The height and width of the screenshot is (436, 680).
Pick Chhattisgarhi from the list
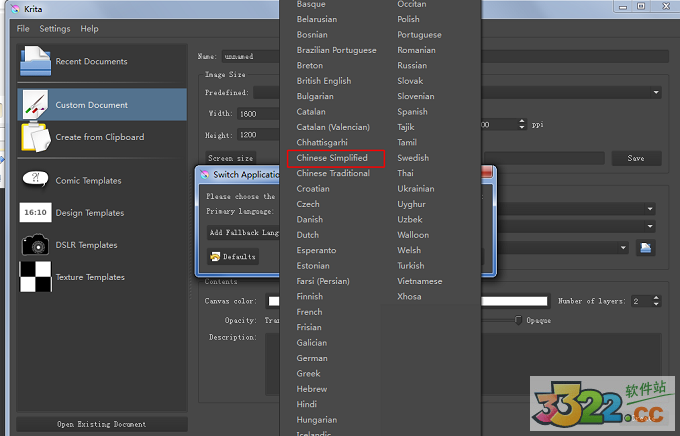click(x=322, y=142)
